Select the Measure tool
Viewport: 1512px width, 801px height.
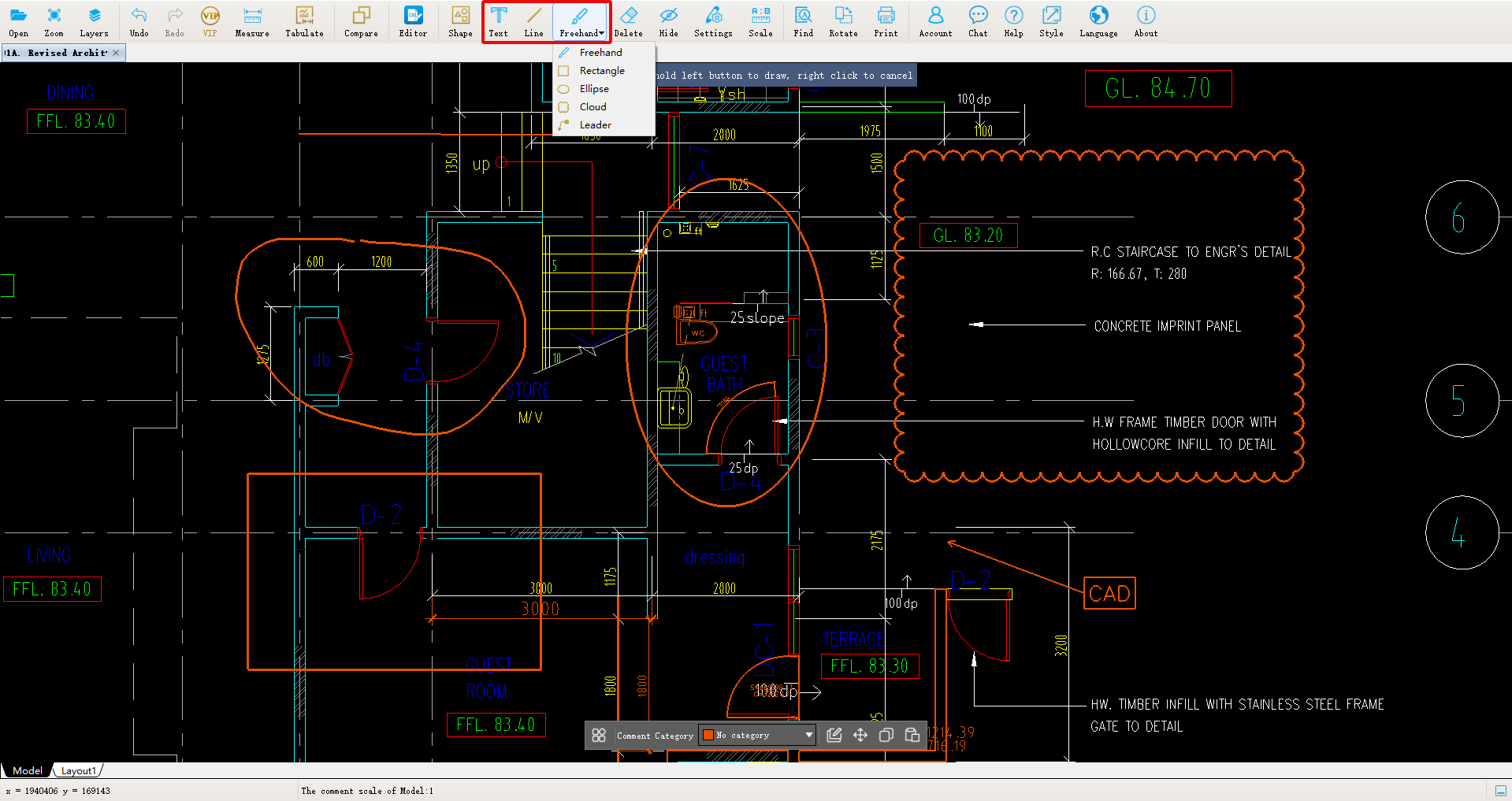[251, 21]
